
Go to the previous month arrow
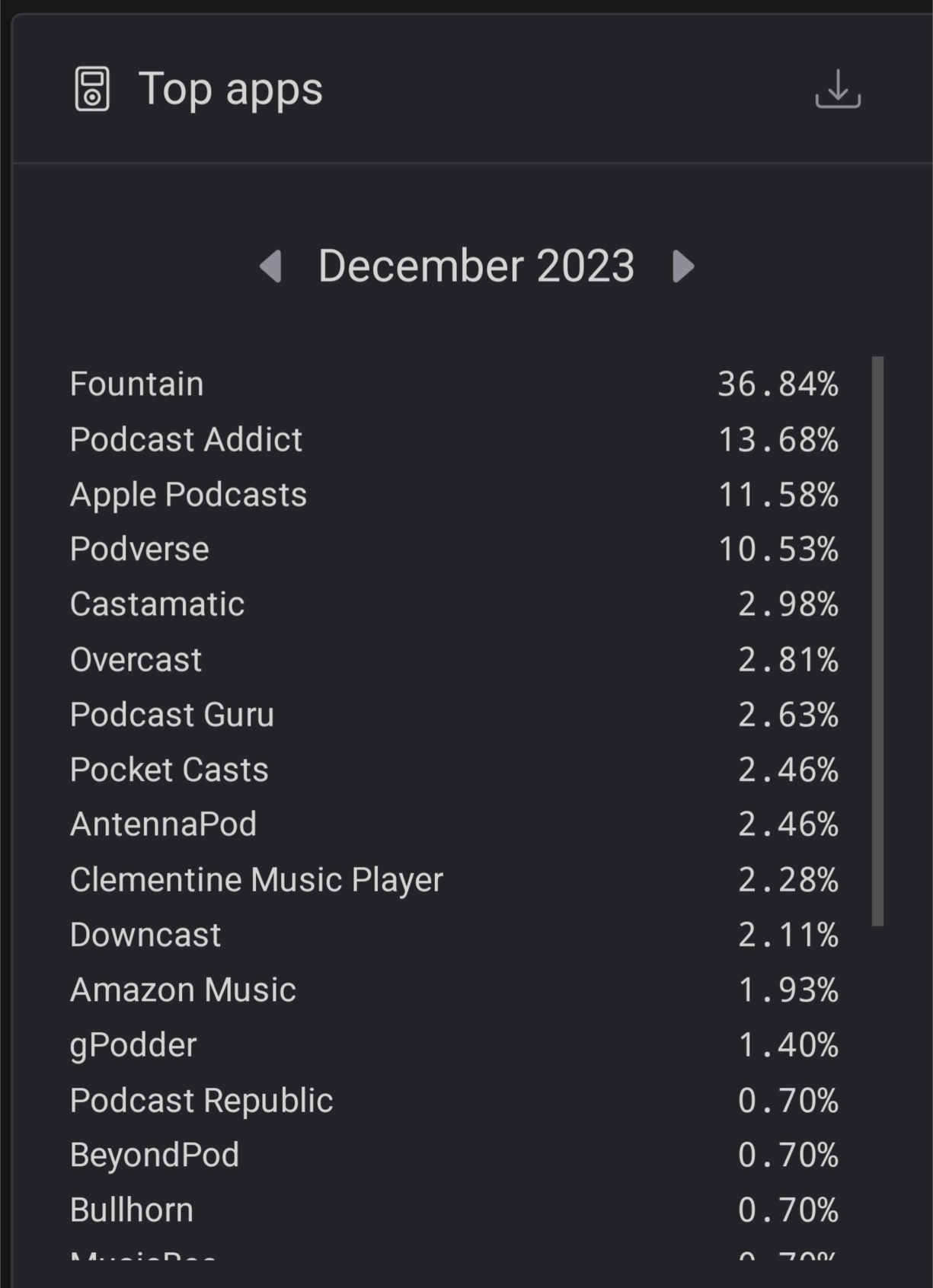pyautogui.click(x=271, y=266)
